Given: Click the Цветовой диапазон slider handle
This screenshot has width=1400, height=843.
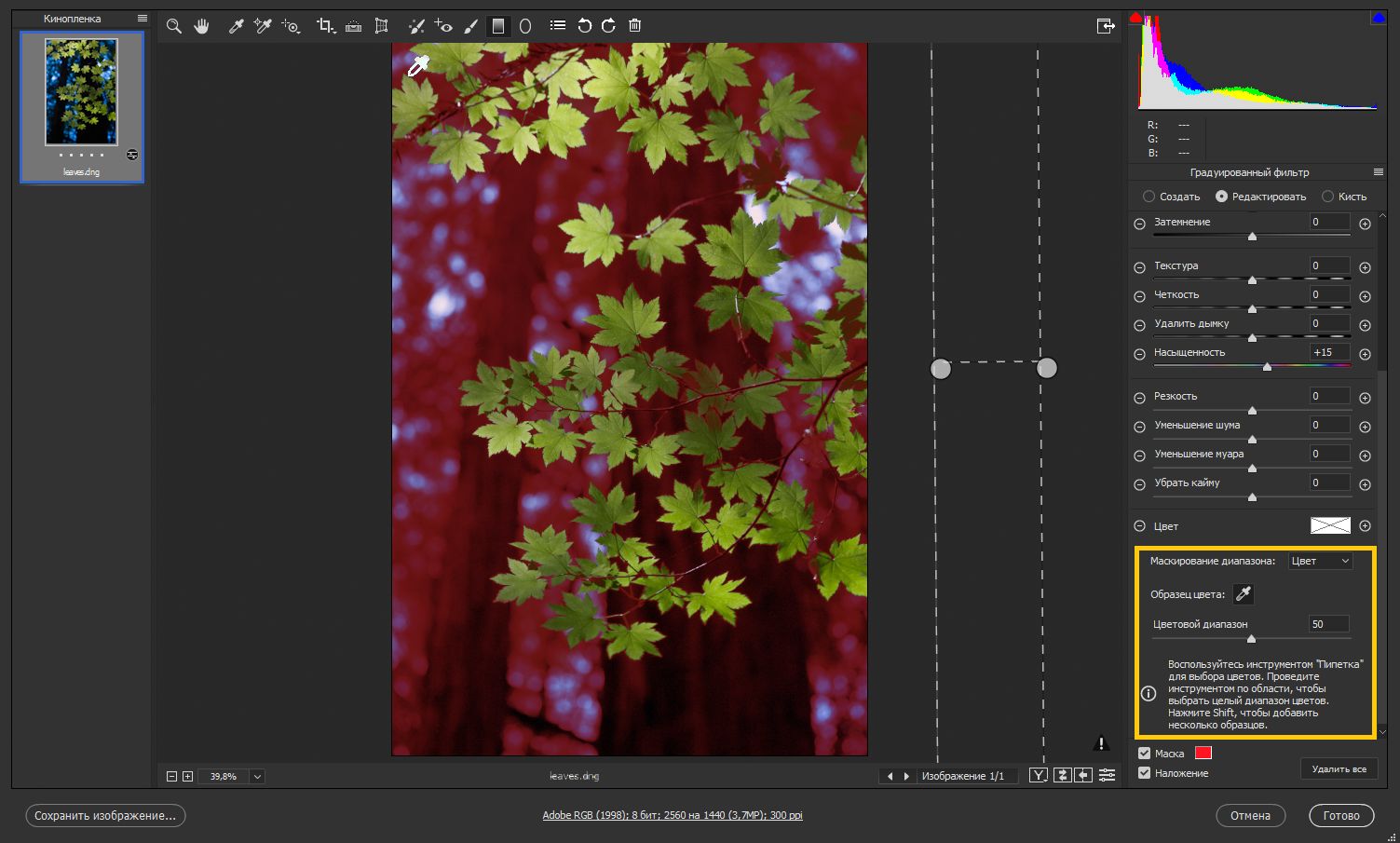Looking at the screenshot, I should click(x=1251, y=639).
